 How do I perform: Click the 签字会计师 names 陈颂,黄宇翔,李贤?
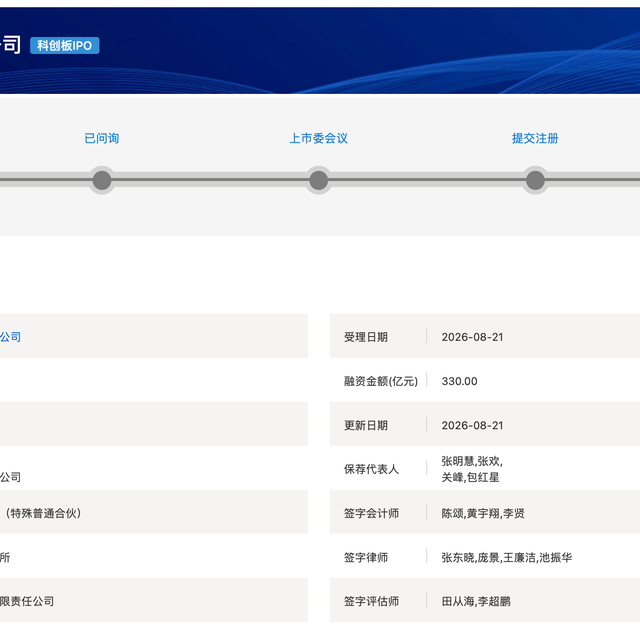483,513
